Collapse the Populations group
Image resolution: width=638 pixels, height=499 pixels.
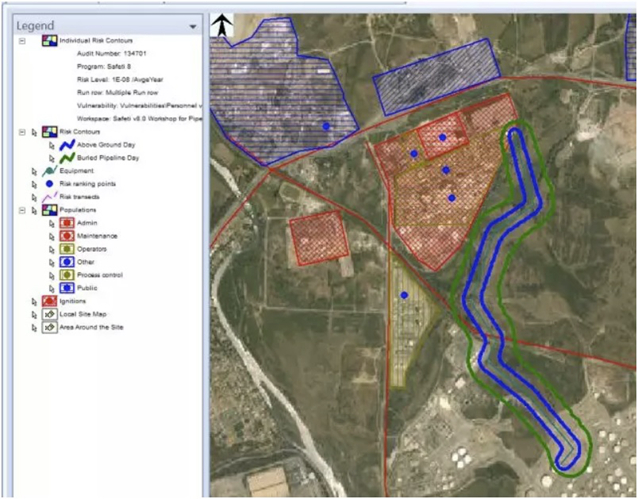pos(21,210)
